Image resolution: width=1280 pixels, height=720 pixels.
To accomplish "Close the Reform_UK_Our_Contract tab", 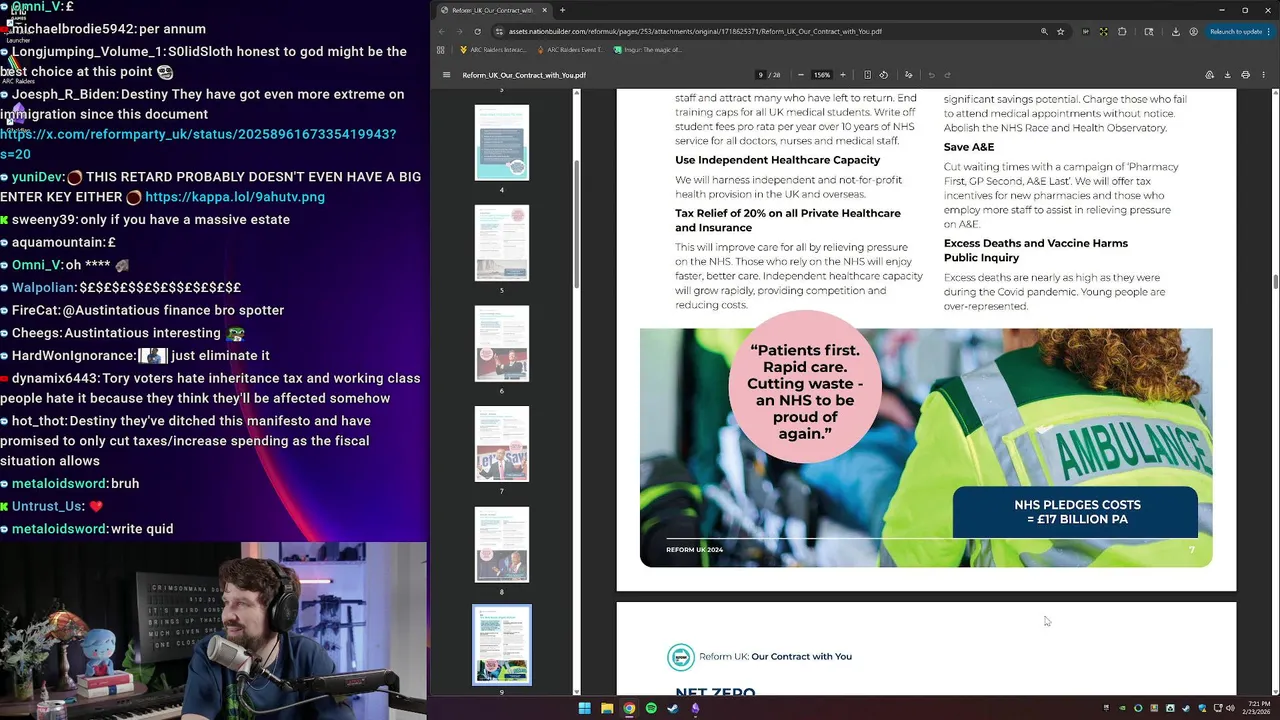I will pos(545,10).
